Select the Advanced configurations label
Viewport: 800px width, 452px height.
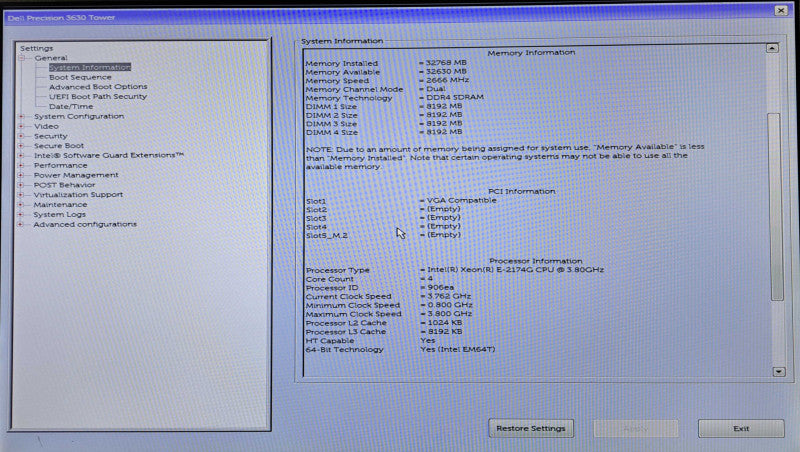point(85,224)
